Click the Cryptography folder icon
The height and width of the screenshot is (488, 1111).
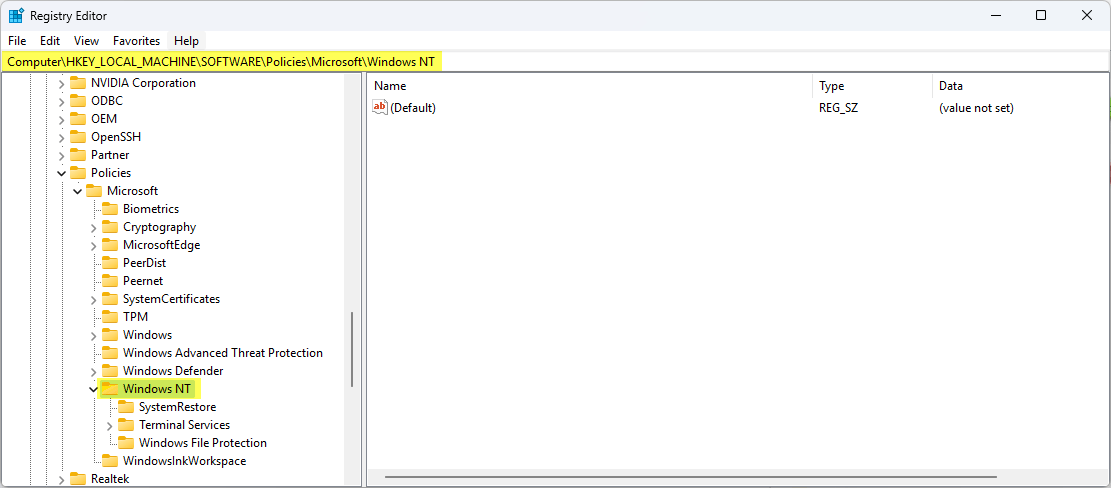110,227
